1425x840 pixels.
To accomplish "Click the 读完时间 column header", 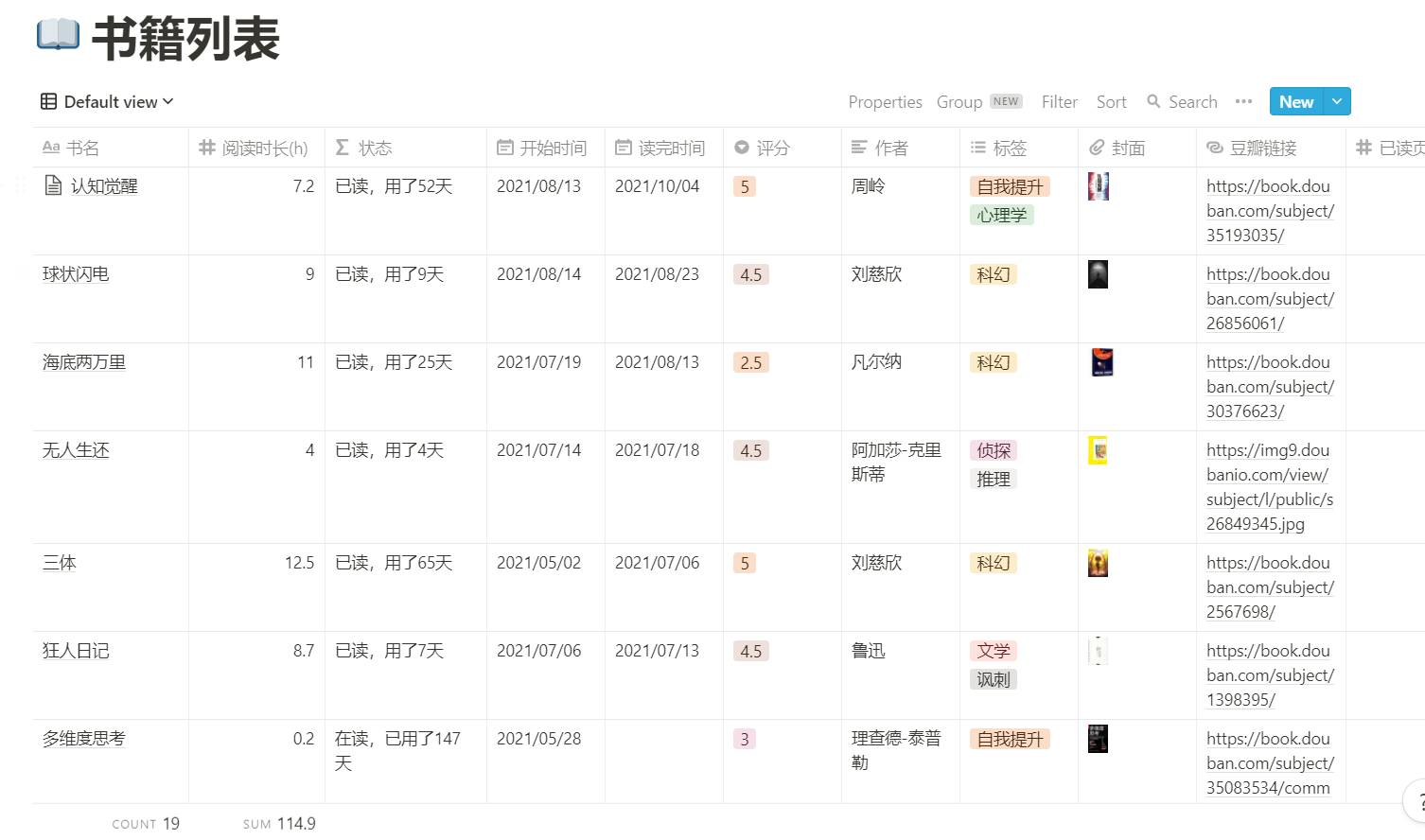I will (664, 148).
